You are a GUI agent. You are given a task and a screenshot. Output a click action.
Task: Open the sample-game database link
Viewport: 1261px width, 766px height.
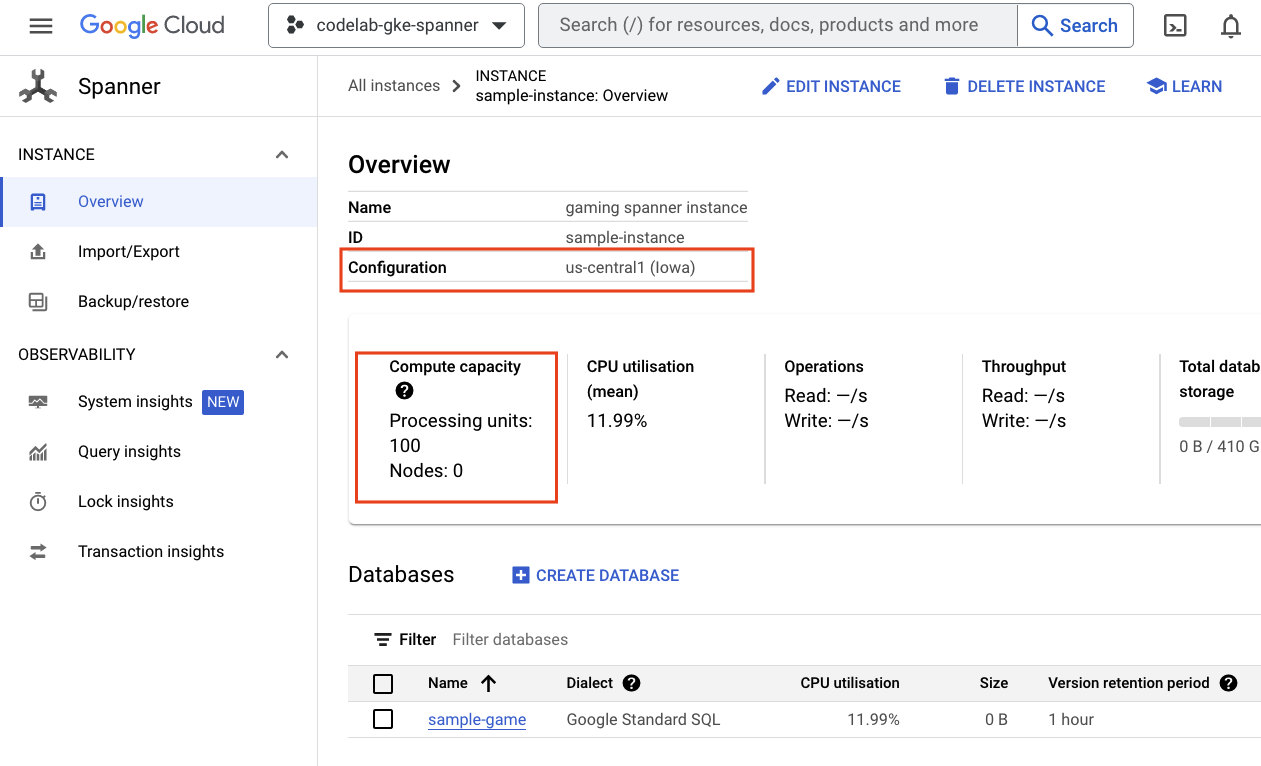pos(477,720)
